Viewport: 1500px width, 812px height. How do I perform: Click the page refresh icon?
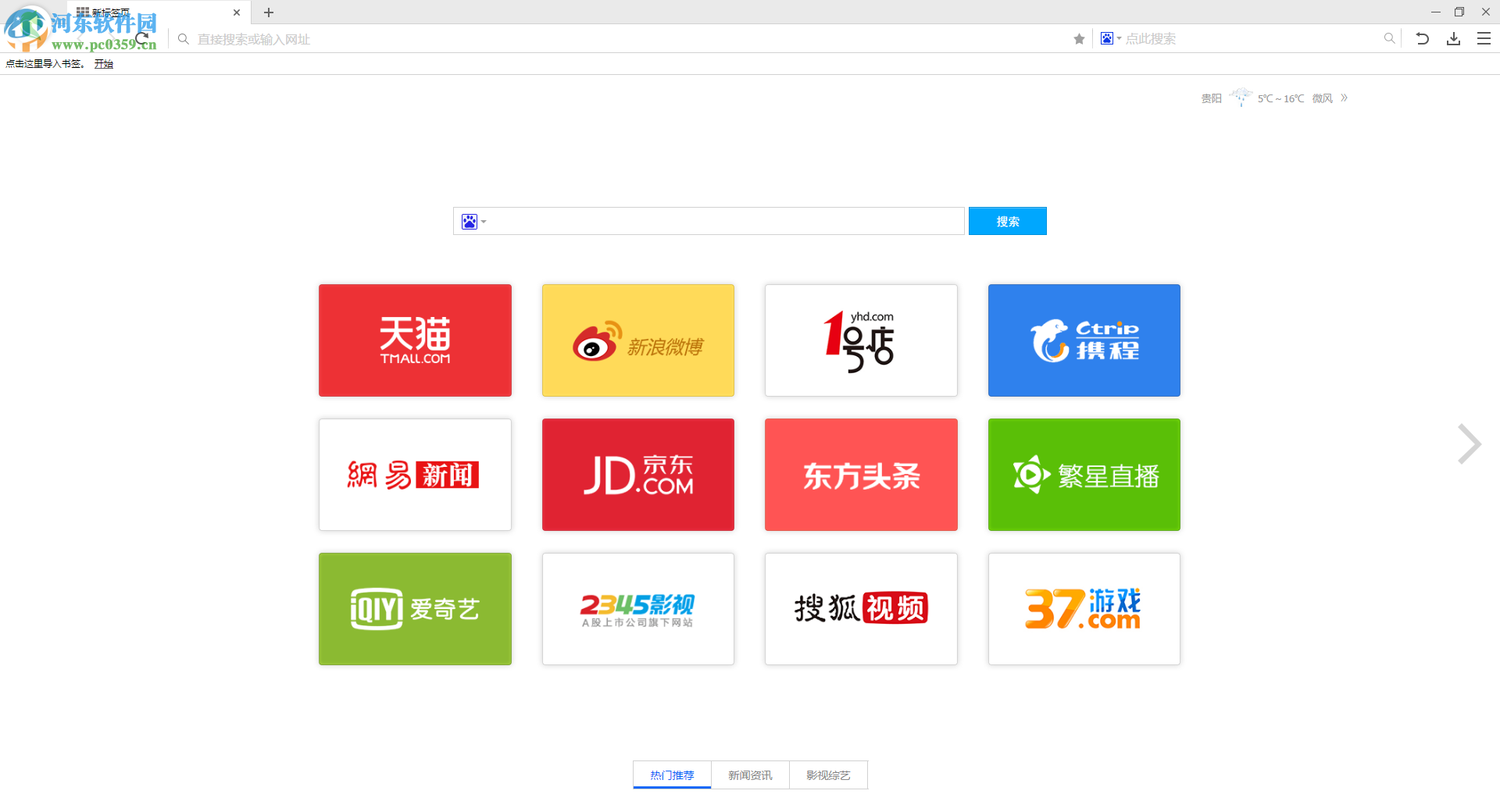tap(141, 37)
